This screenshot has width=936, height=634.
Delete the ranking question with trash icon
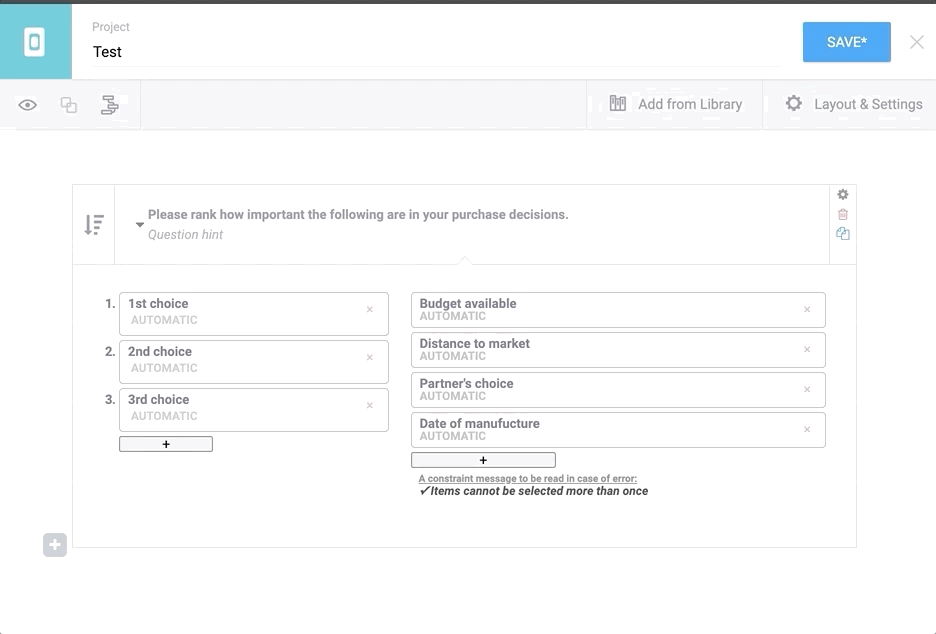click(x=842, y=214)
